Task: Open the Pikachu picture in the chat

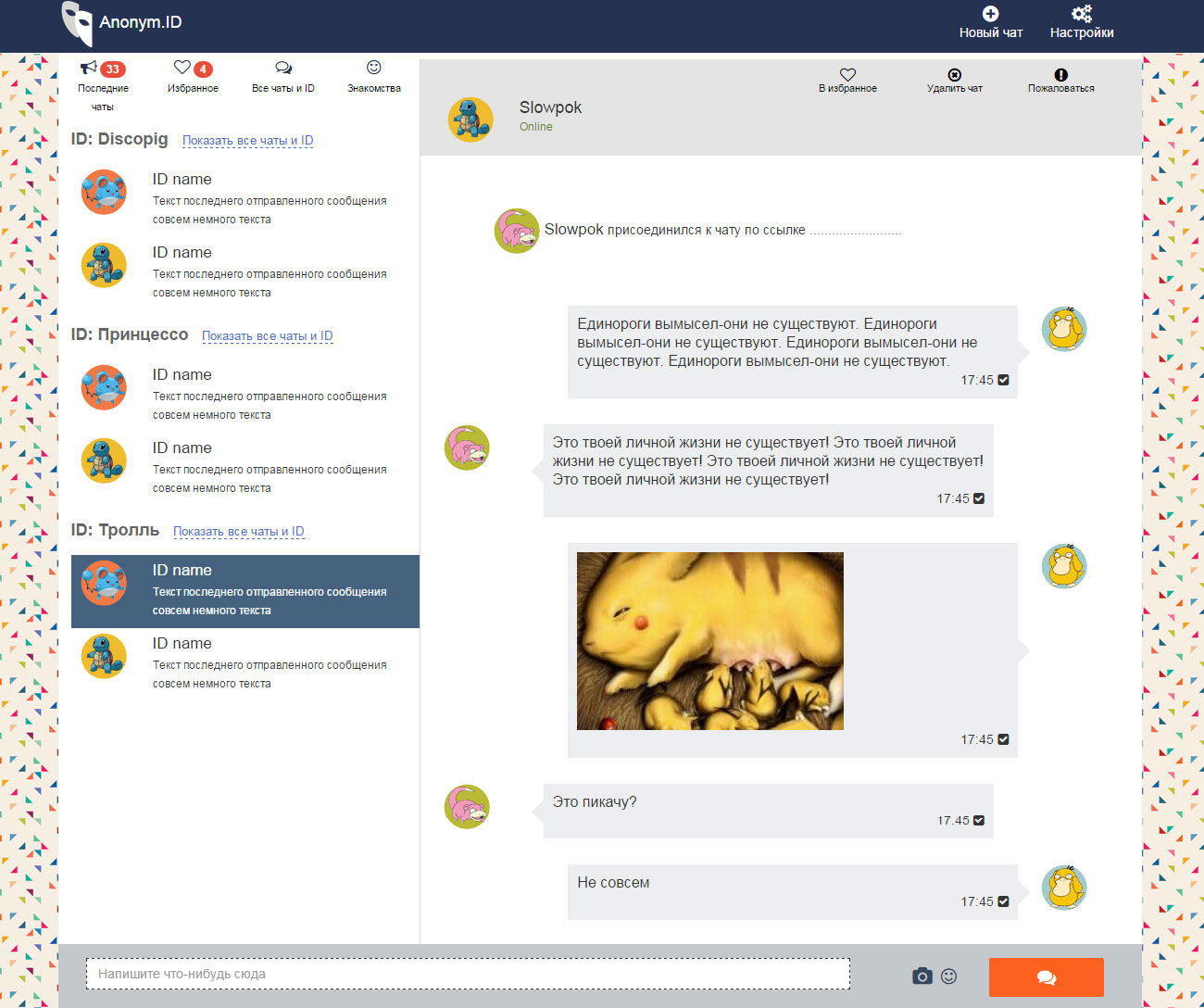Action: 710,641
